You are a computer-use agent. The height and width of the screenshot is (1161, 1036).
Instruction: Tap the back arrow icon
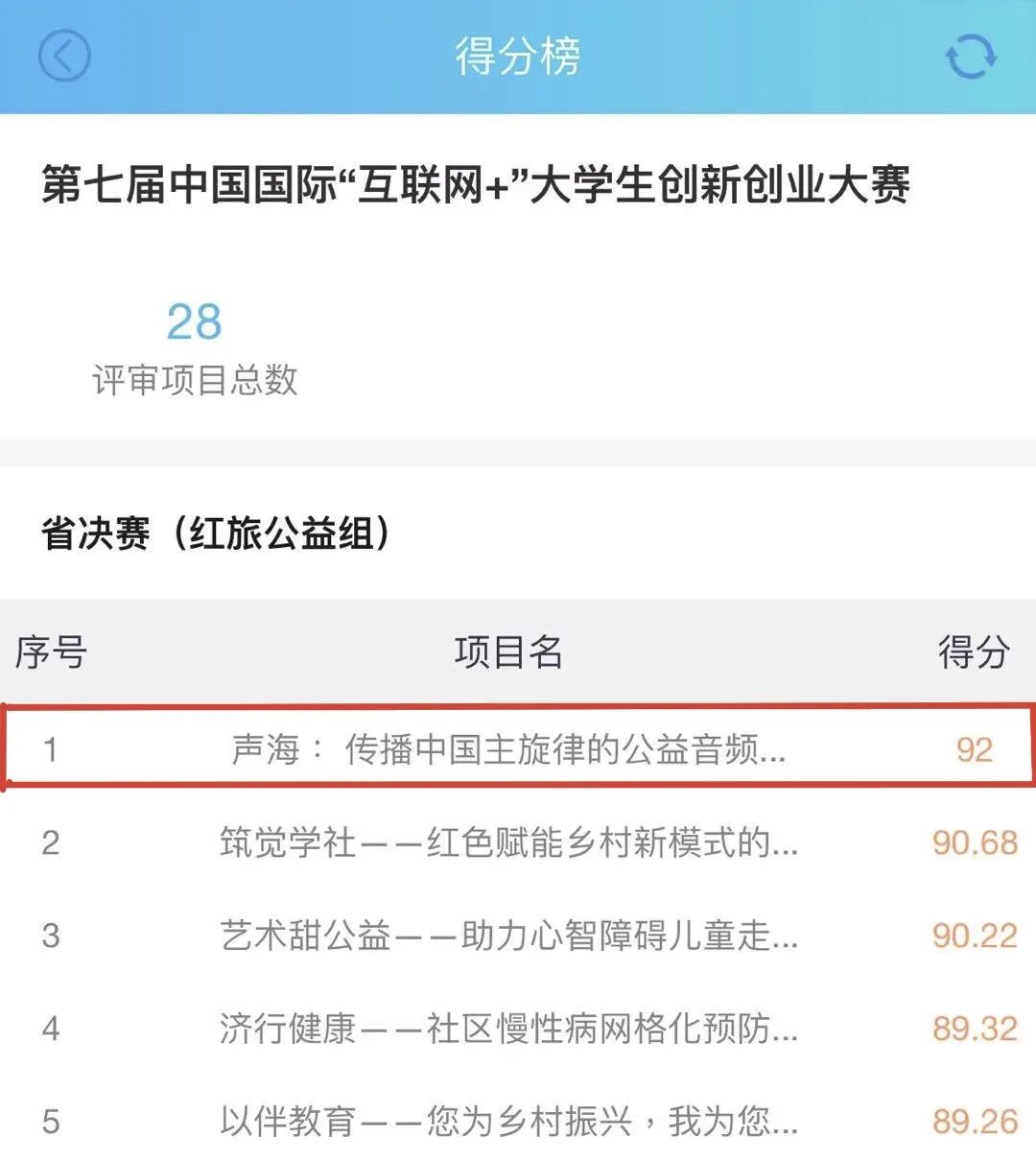click(x=64, y=56)
